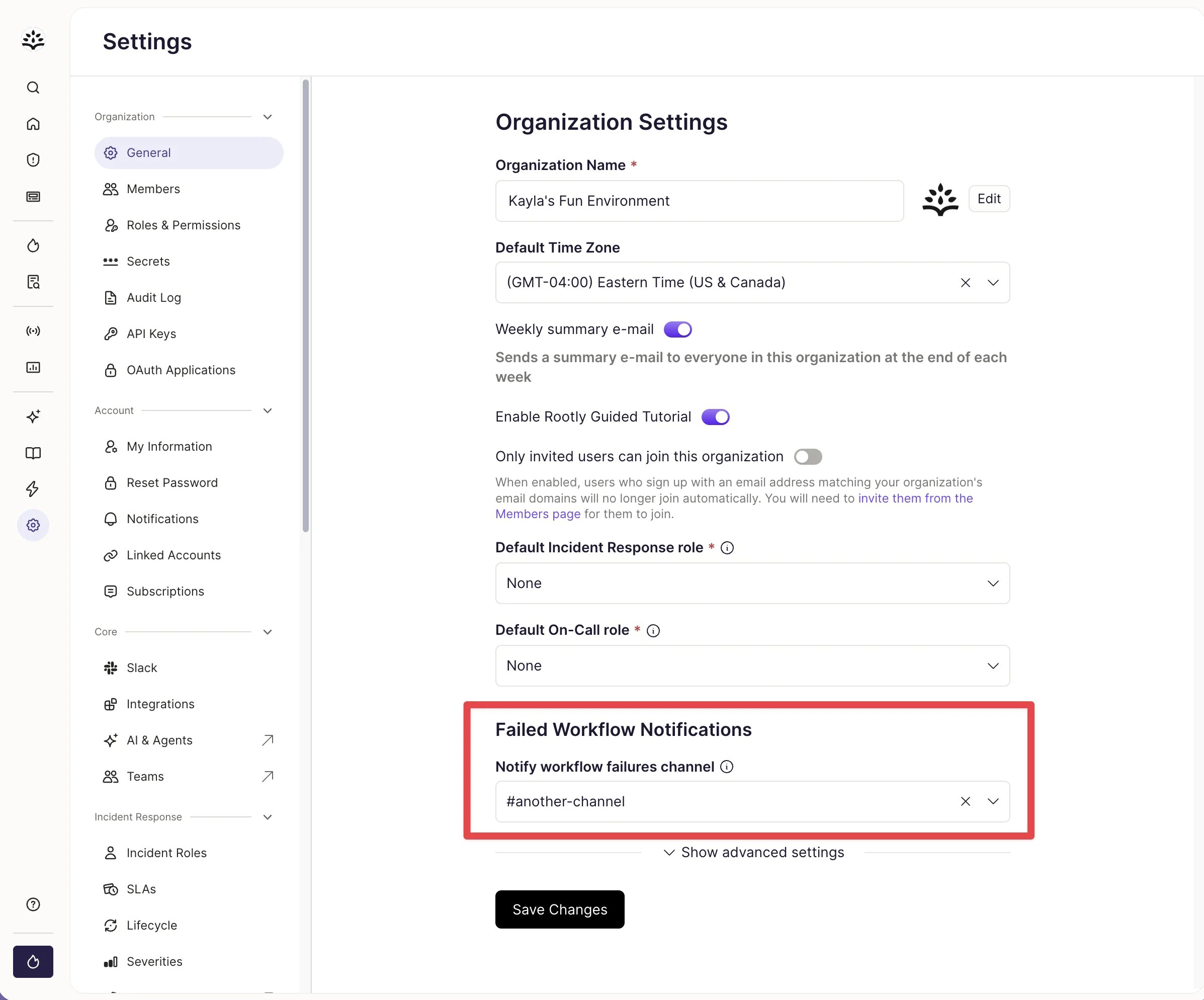Open Slack settings under Core
This screenshot has height=1000, width=1204.
point(189,668)
